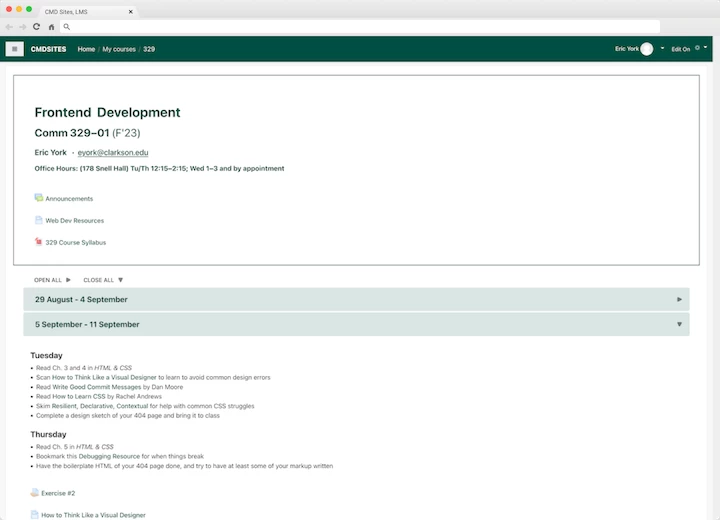Toggle Edit On mode
Viewport: 720px width, 520px height.
(681, 49)
